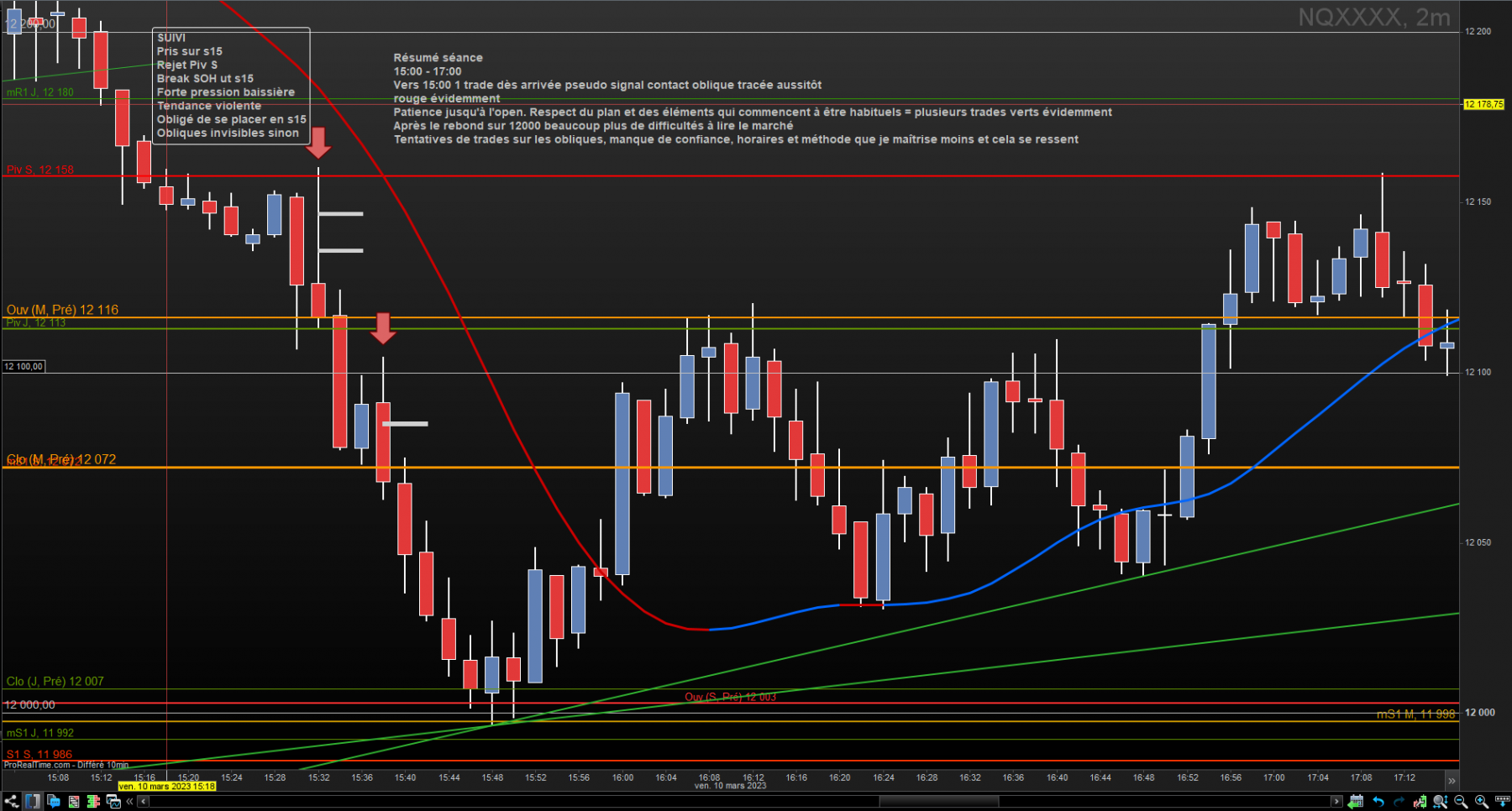
Task: Select the SUIVI text annotation box
Action: [231, 86]
